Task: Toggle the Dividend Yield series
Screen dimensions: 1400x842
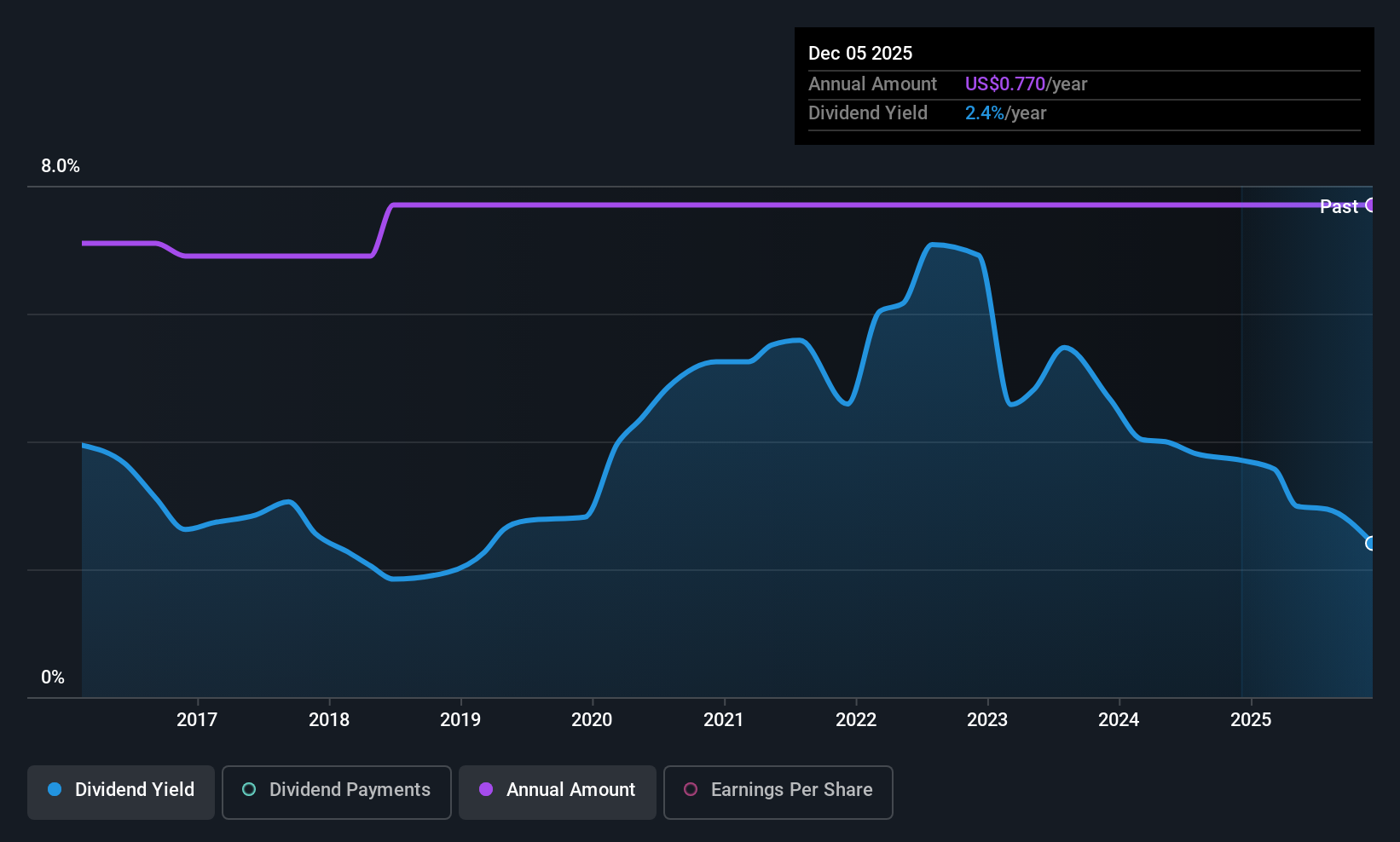Action: (121, 793)
